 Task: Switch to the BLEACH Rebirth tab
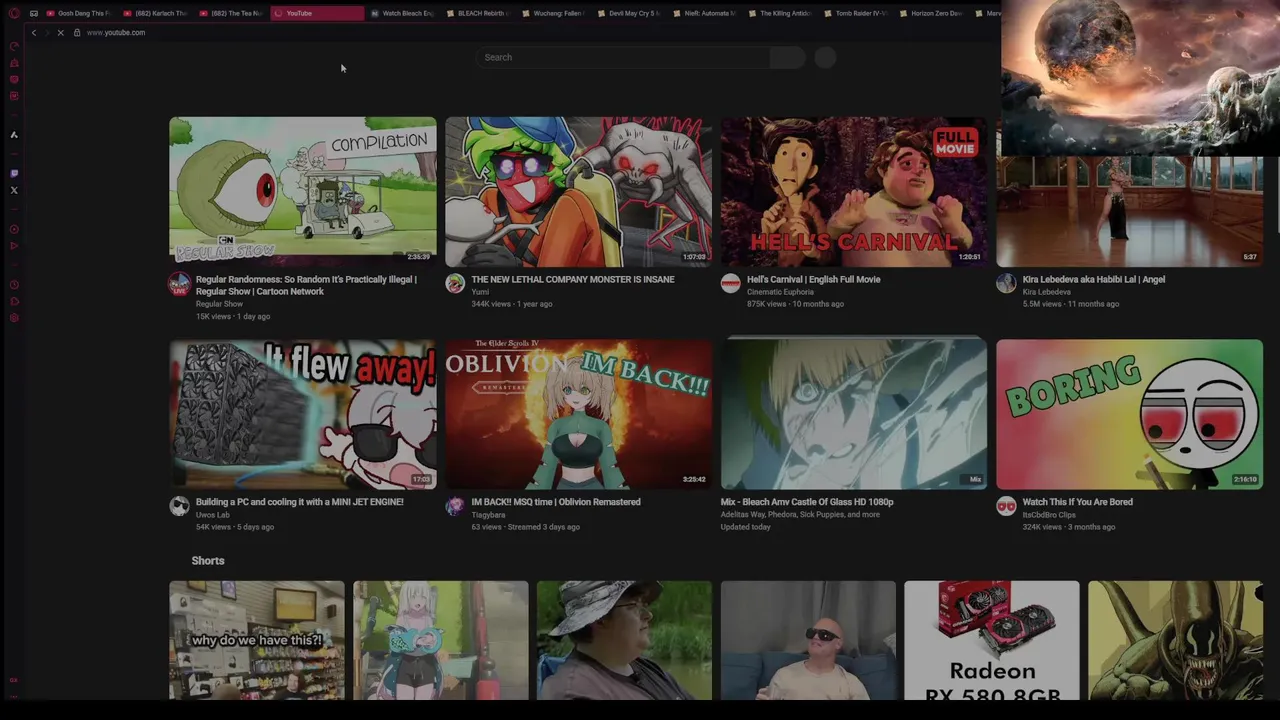pyautogui.click(x=477, y=13)
